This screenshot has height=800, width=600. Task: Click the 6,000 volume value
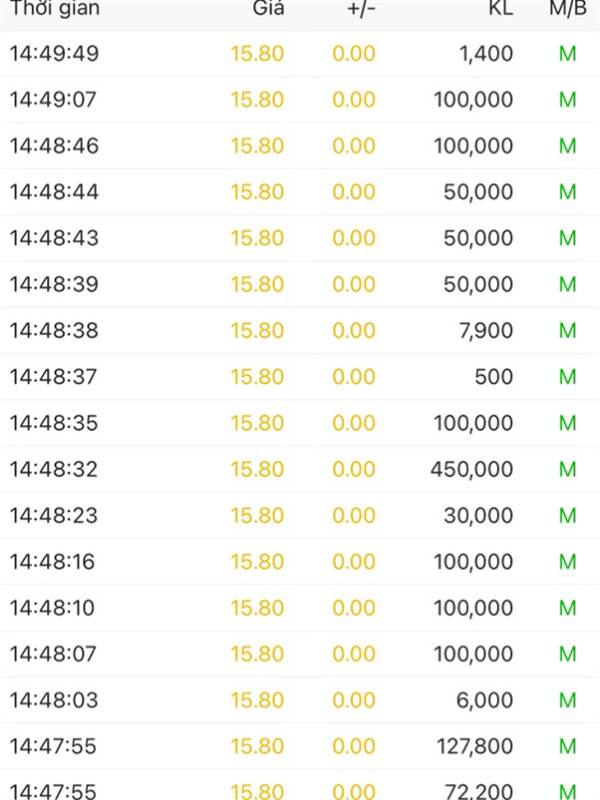[484, 700]
